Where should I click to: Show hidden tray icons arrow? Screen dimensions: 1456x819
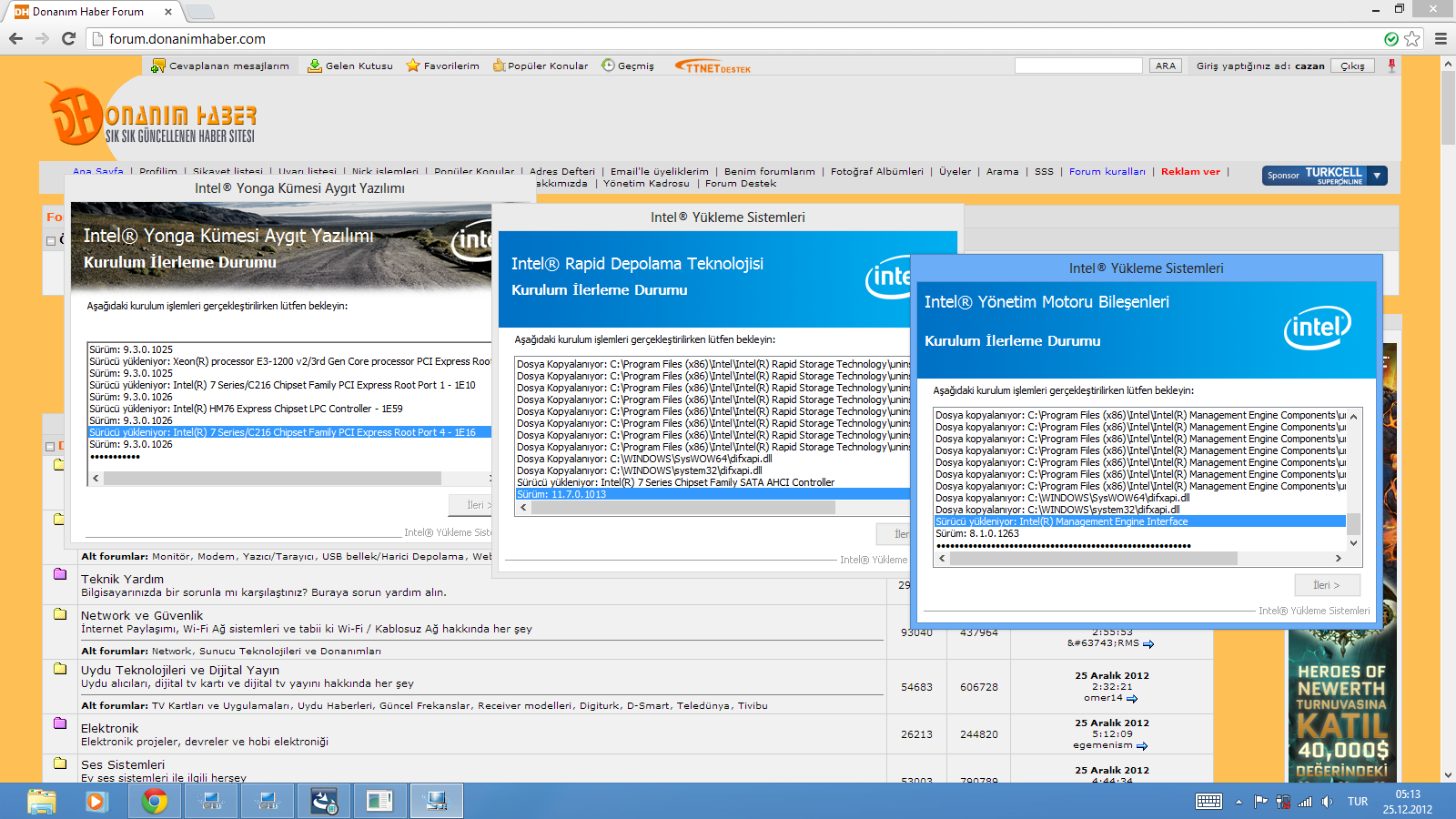[1239, 802]
